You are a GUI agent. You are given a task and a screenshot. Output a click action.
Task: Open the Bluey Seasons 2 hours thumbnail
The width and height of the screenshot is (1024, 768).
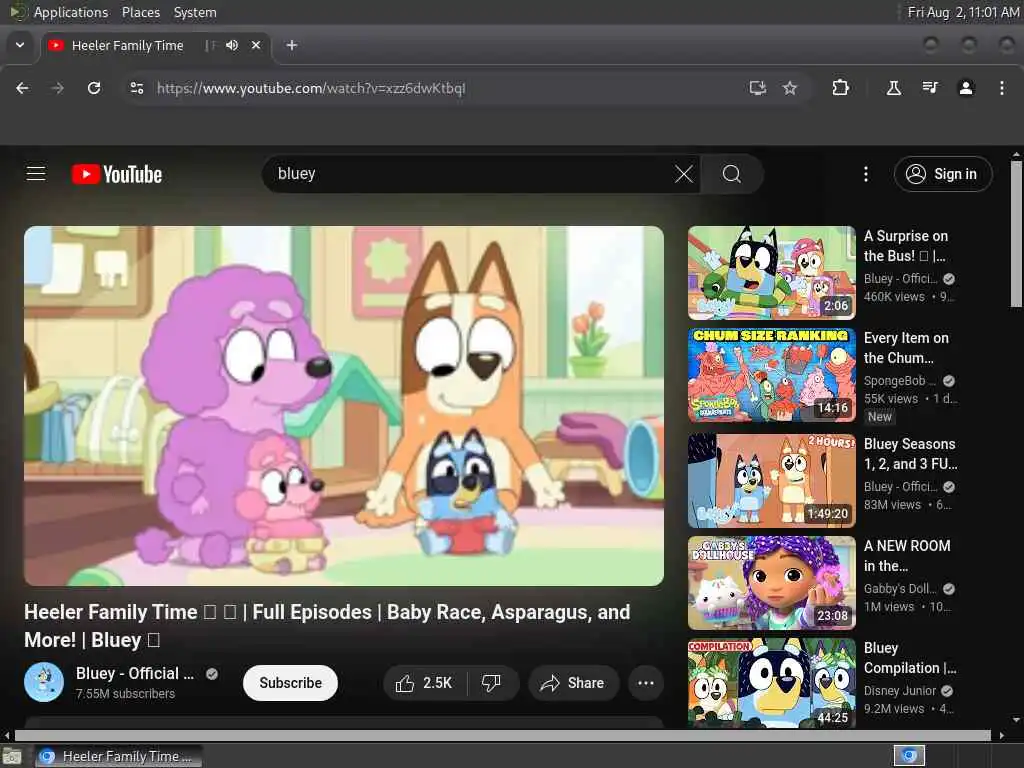pos(772,481)
